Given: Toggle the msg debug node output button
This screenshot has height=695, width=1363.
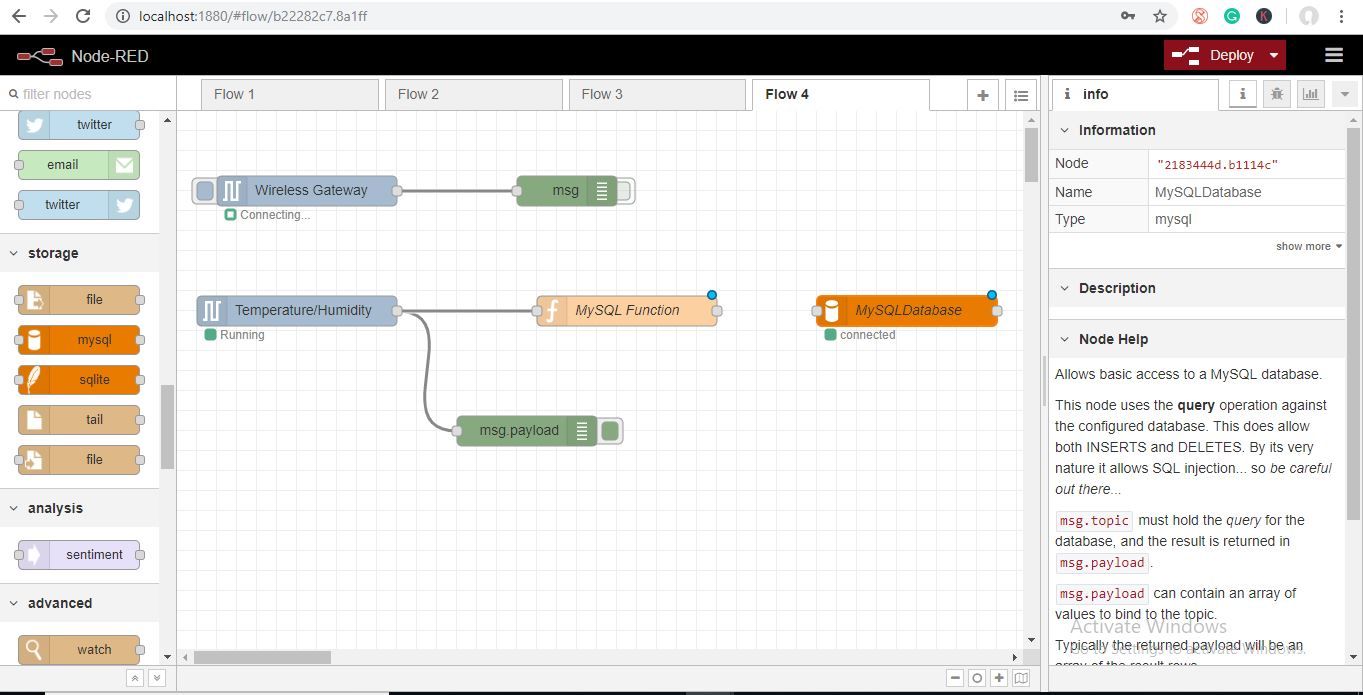Looking at the screenshot, I should pos(625,191).
